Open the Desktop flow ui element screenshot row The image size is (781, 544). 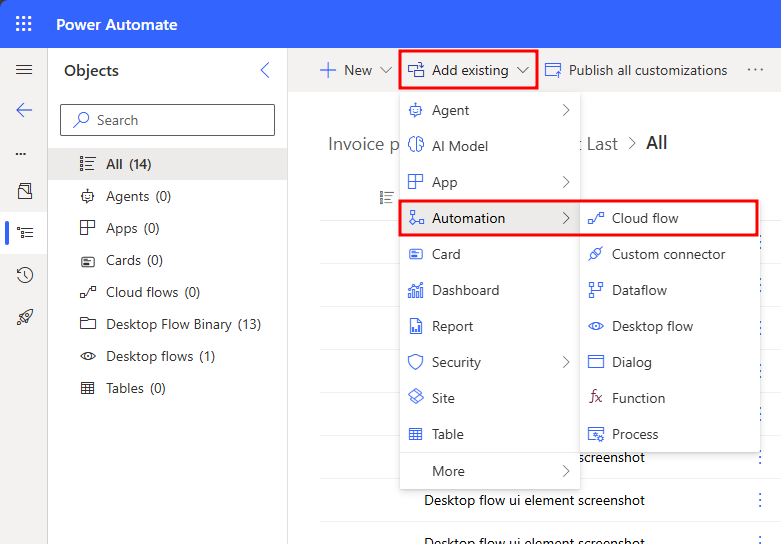pyautogui.click(x=534, y=500)
